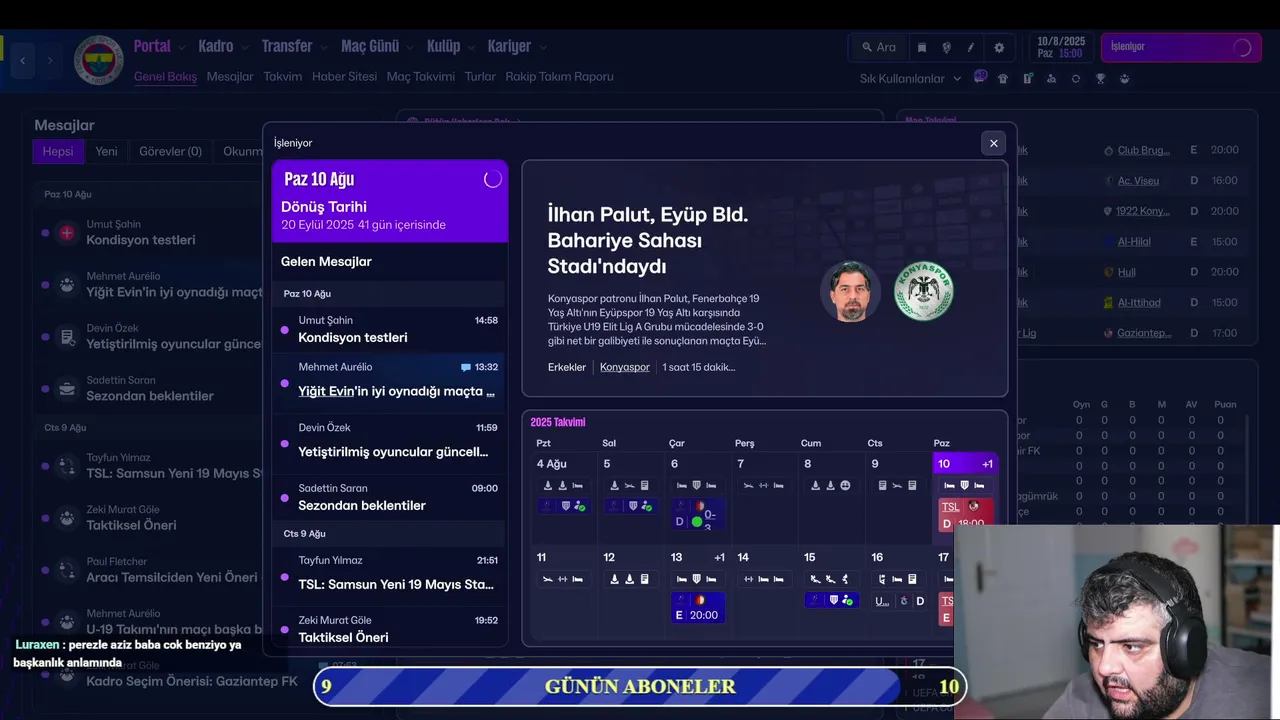Click the İşleniyor progress button
Viewport: 1280px width, 720px height.
[1181, 47]
